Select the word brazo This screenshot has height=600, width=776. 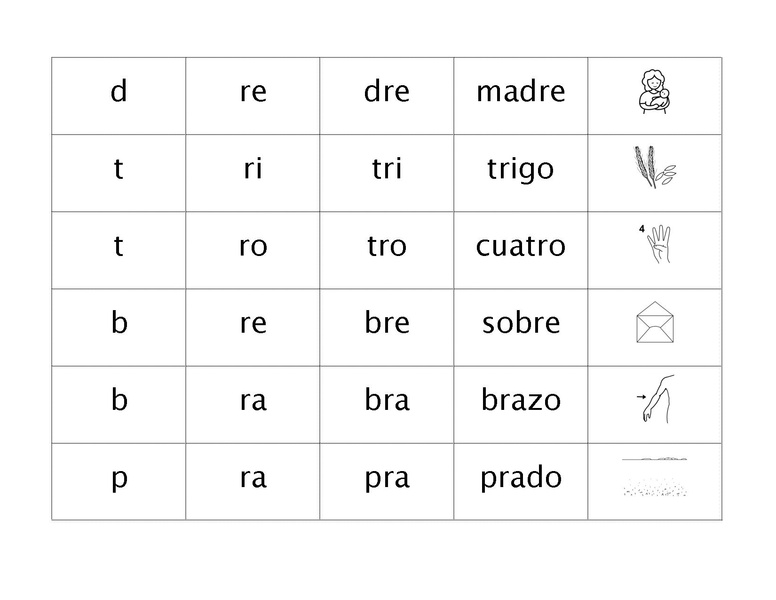[x=521, y=400]
